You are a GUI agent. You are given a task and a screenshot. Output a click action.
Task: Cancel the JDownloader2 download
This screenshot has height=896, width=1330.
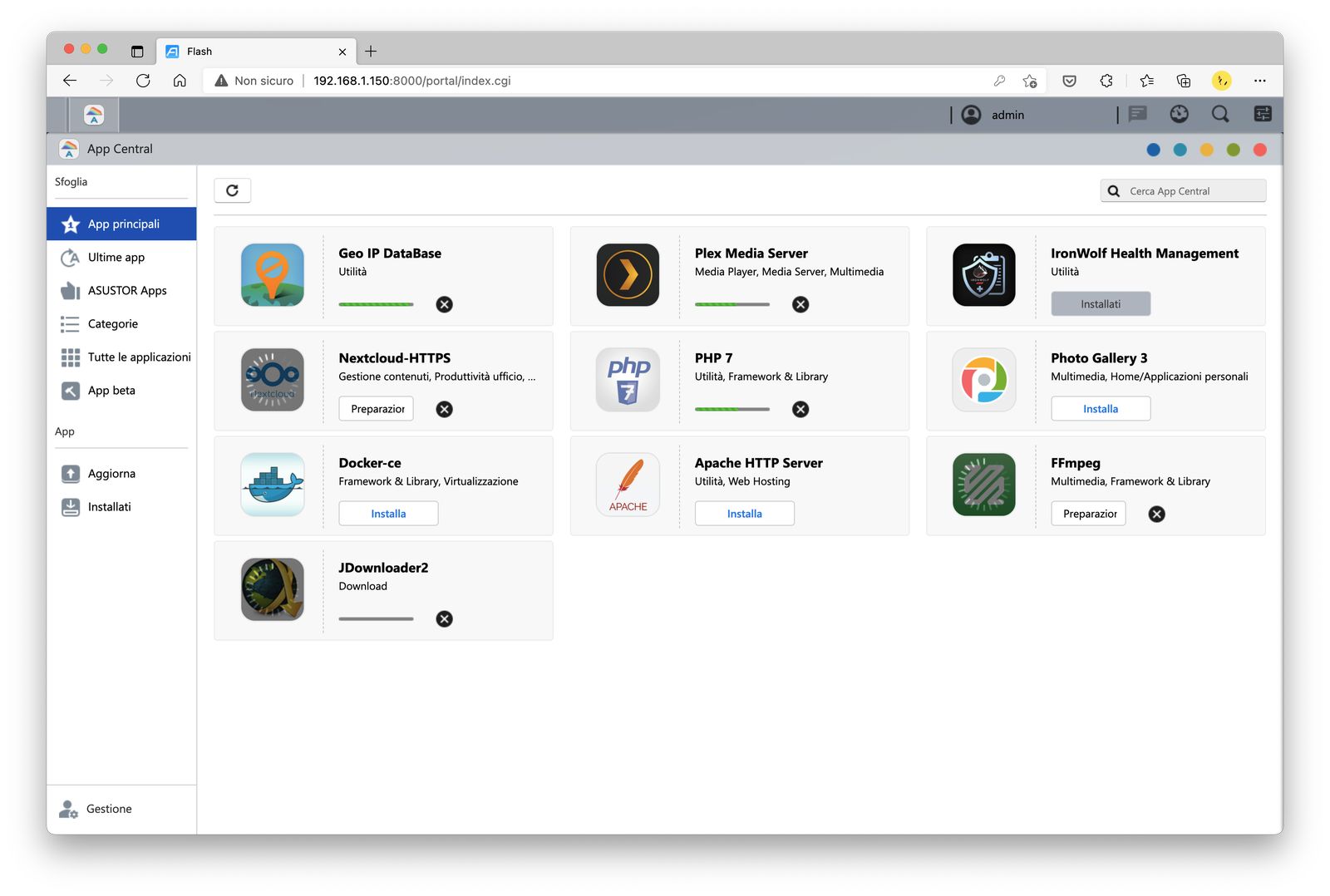[445, 618]
